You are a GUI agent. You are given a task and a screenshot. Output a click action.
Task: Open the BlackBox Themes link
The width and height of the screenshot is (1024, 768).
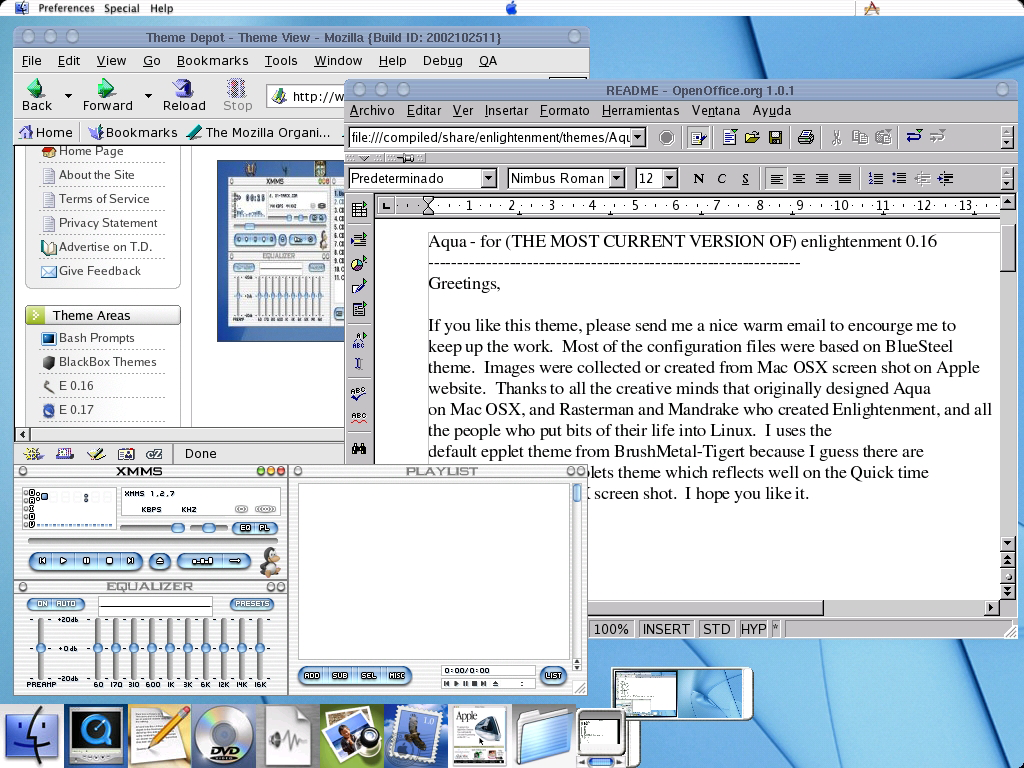[108, 362]
